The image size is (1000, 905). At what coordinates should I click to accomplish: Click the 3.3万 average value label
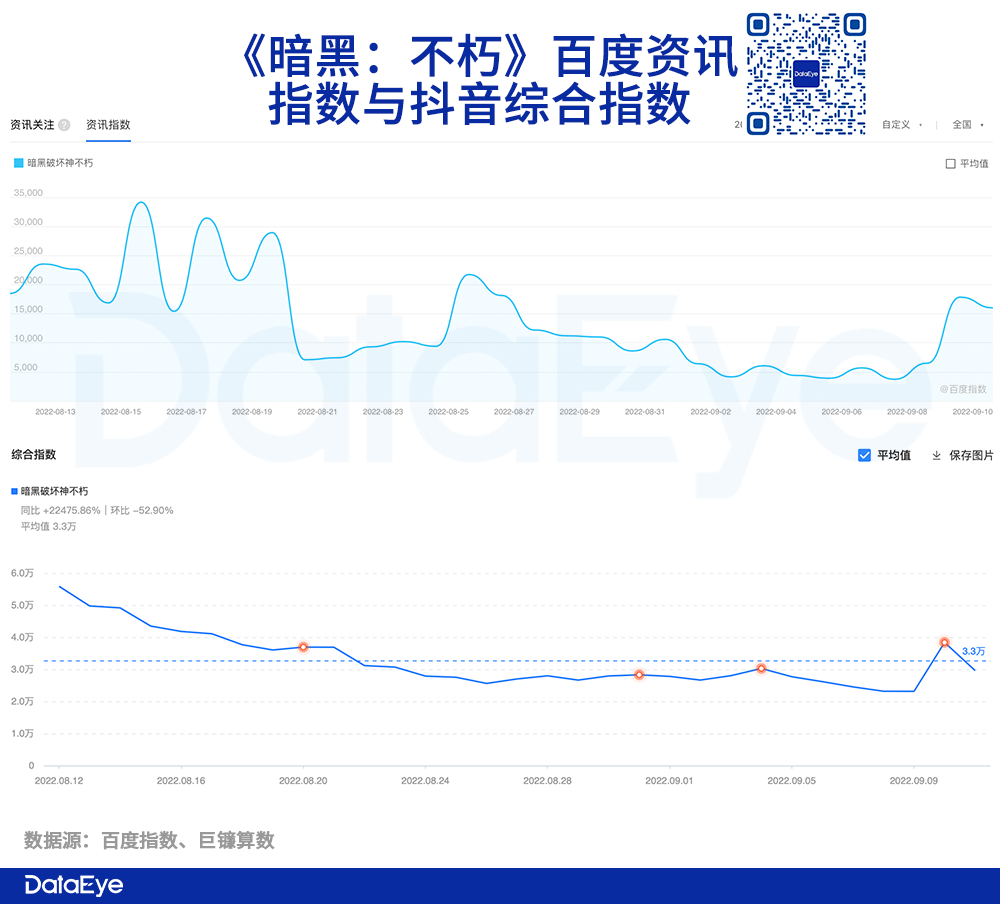pyautogui.click(x=973, y=651)
